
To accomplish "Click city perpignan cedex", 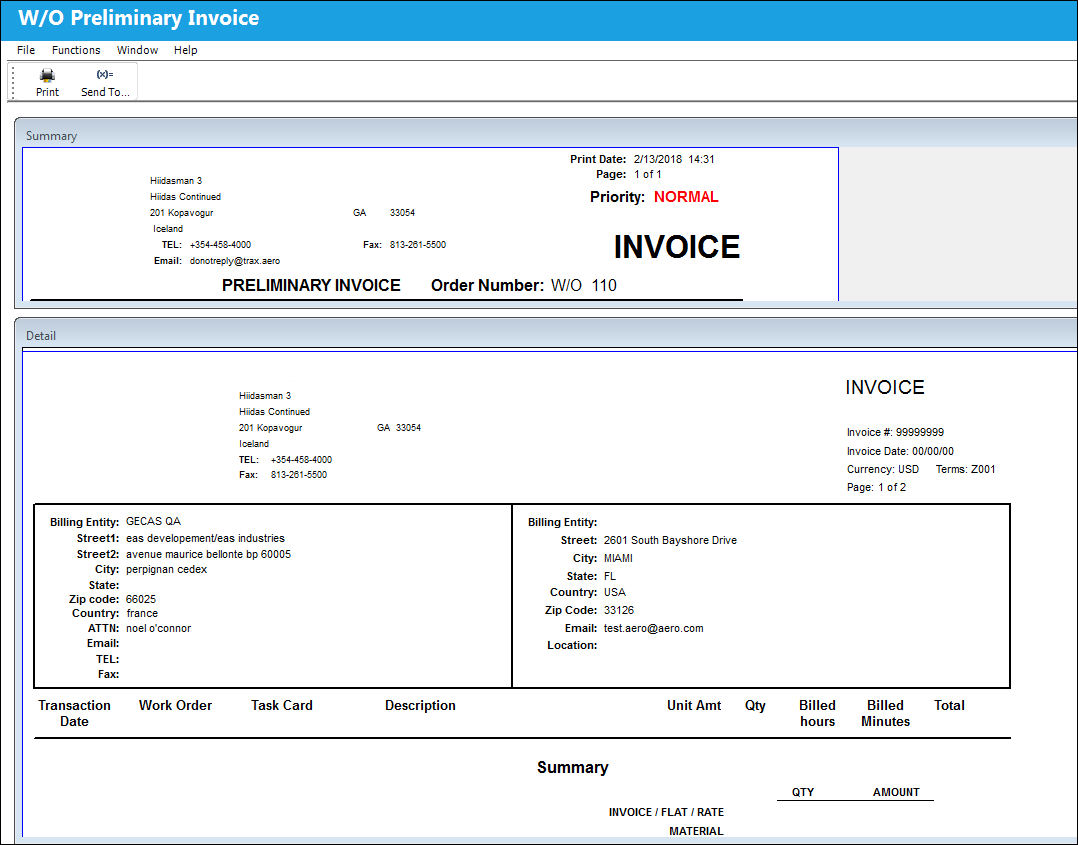I will click(166, 569).
